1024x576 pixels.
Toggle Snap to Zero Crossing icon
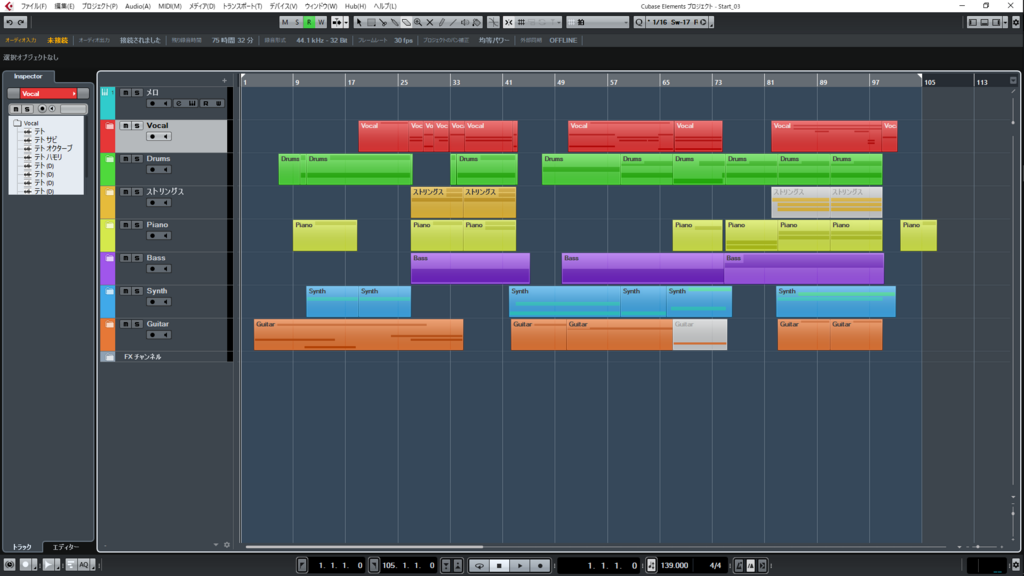(493, 22)
